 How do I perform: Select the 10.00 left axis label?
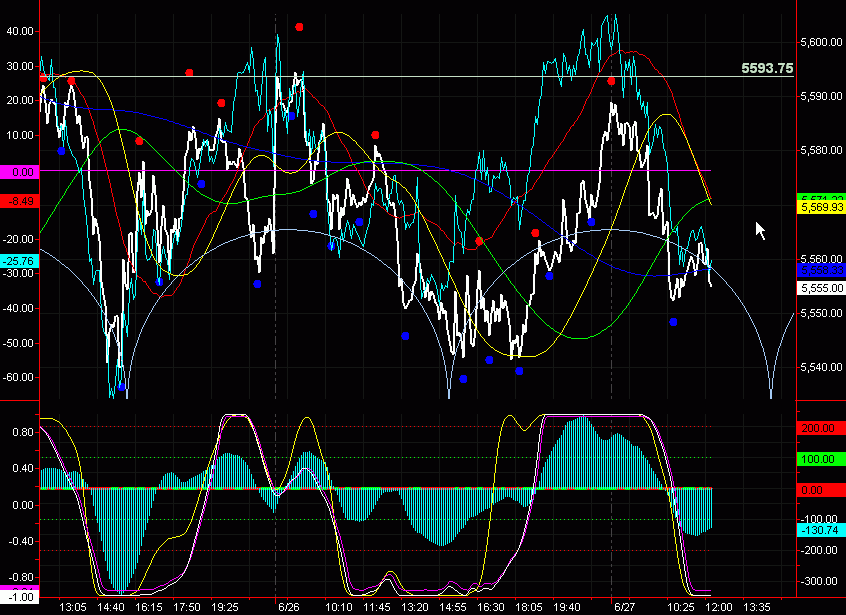pyautogui.click(x=20, y=135)
